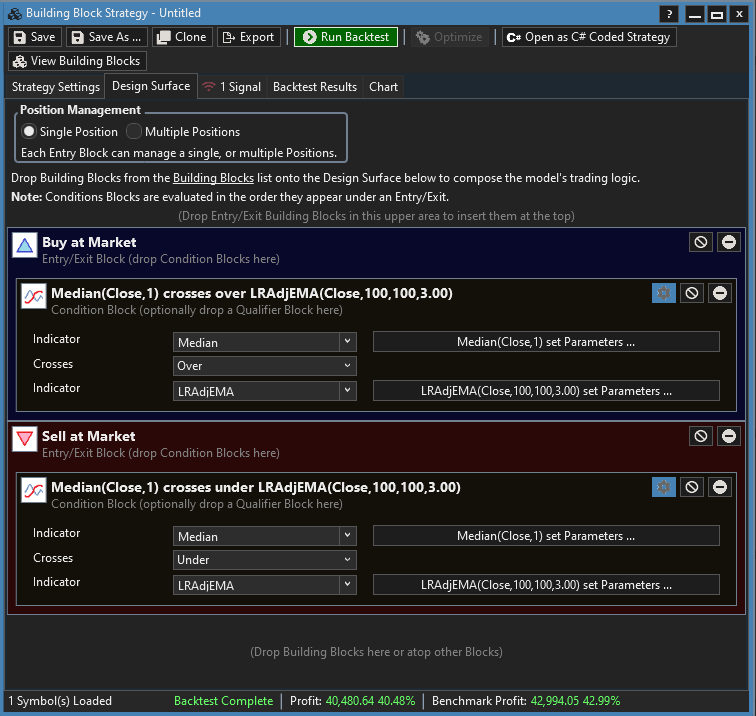Disable the crosses under condition block
Viewport: 756px width, 716px height.
click(692, 487)
